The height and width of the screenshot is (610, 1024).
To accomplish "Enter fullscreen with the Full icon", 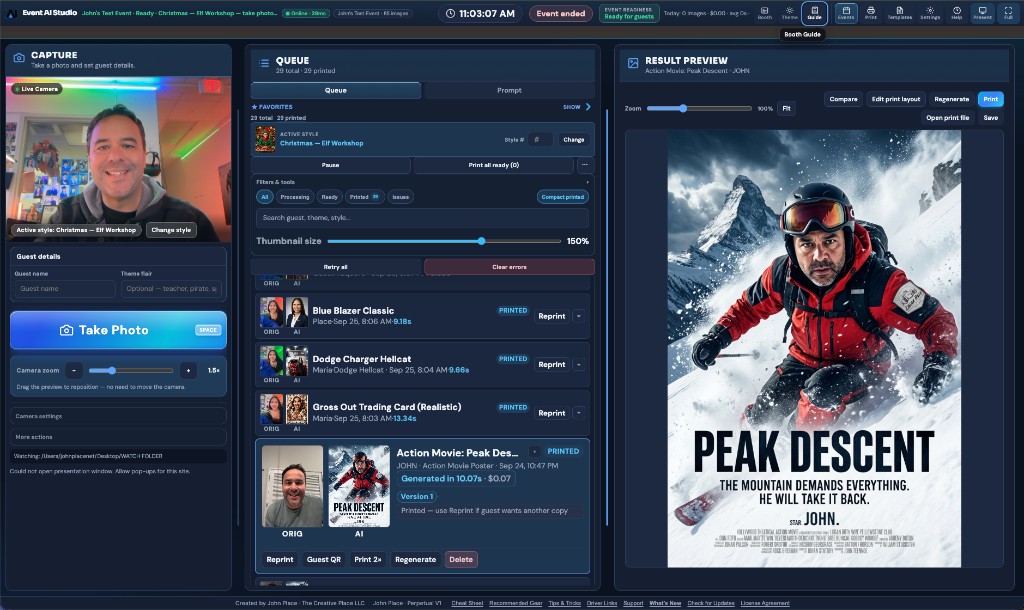I will (1008, 13).
